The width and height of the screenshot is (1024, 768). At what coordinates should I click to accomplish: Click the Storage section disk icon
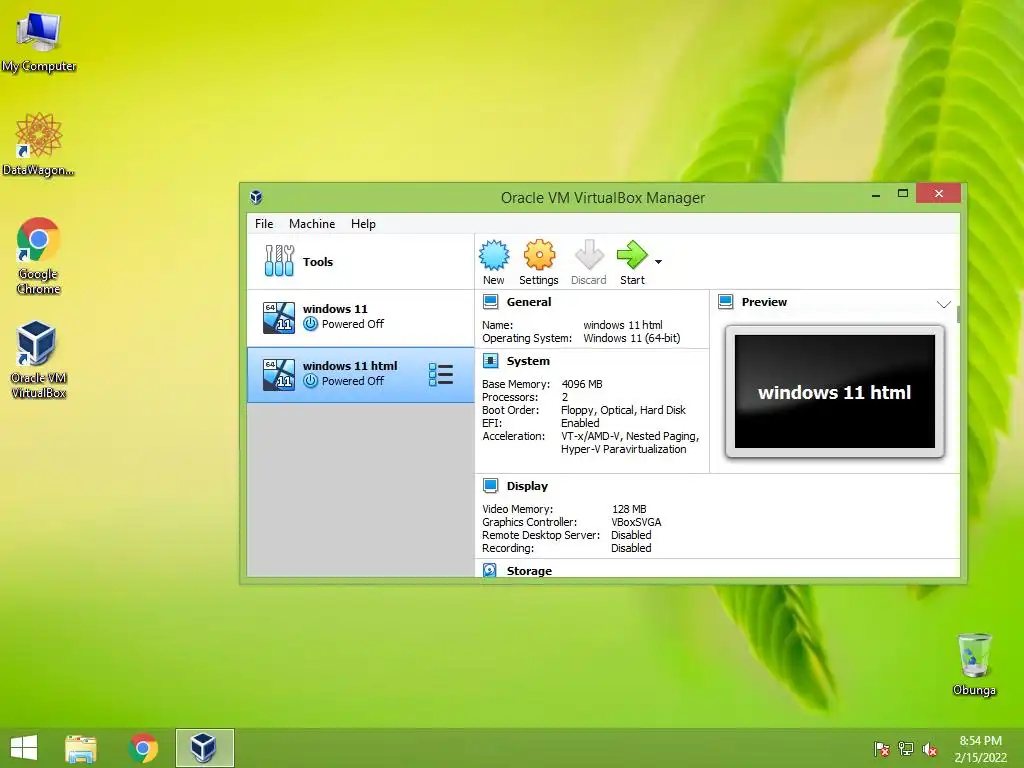pos(490,570)
